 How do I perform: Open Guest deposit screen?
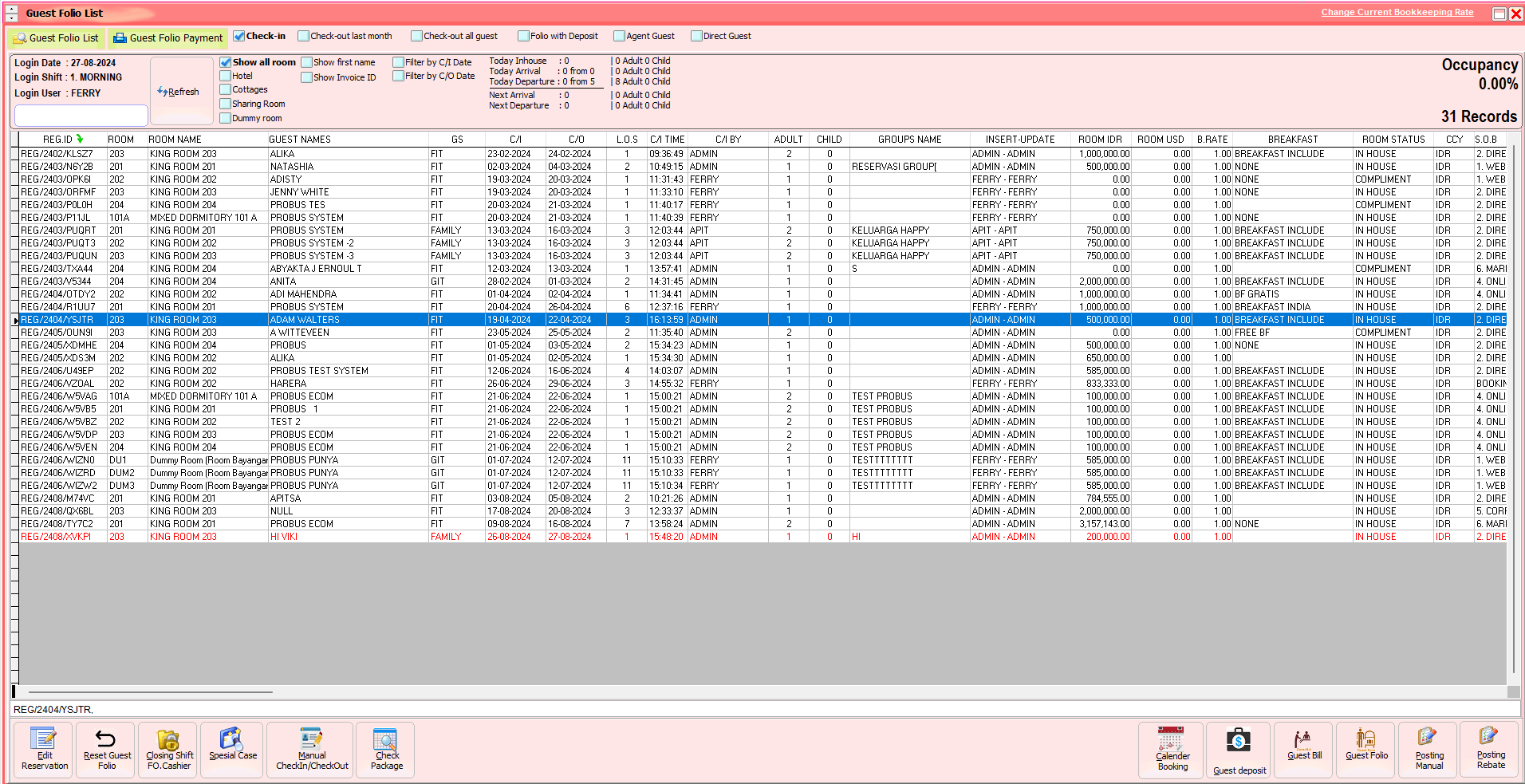1239,751
